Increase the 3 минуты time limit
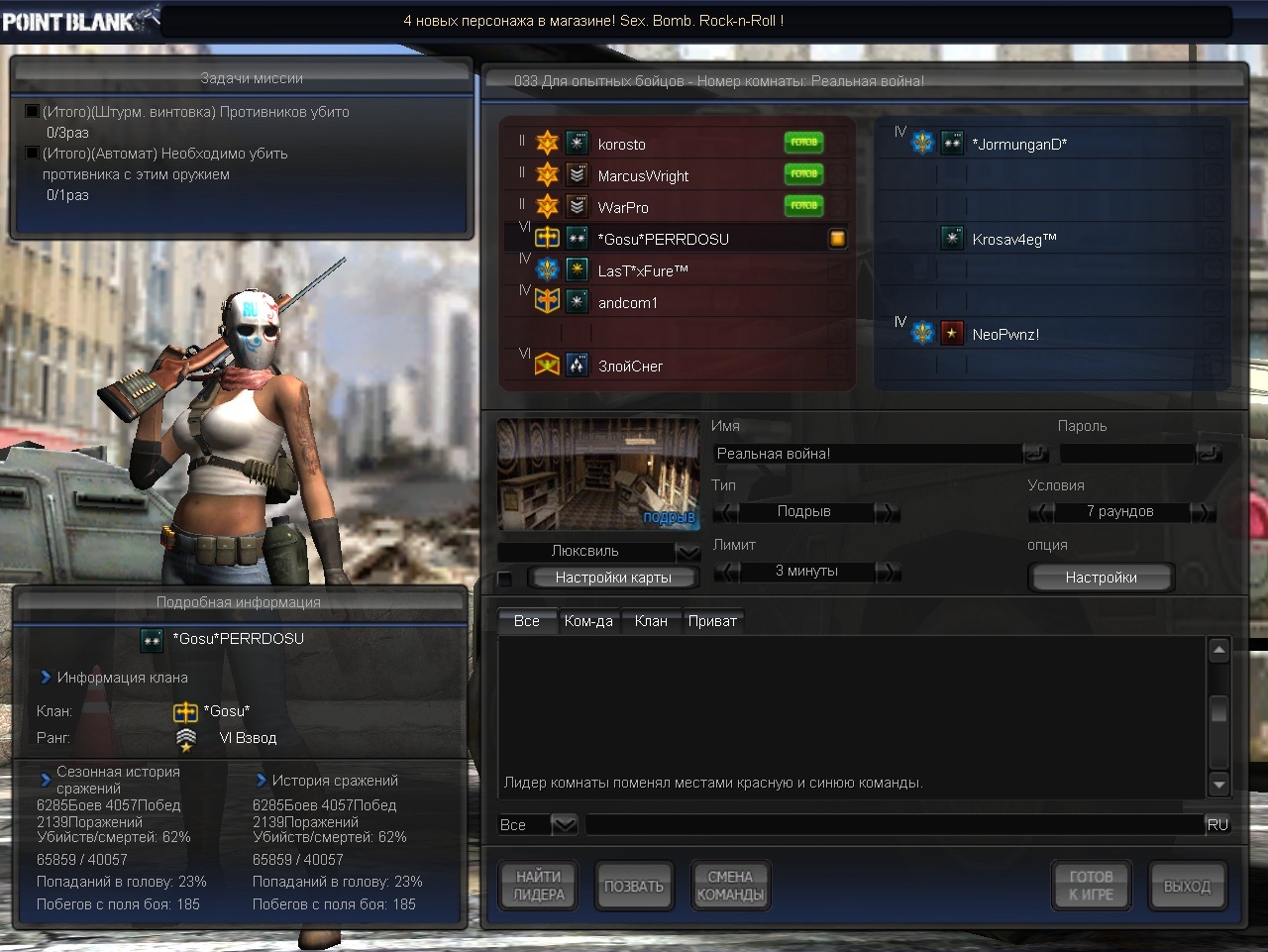The width and height of the screenshot is (1268, 952). coord(888,572)
